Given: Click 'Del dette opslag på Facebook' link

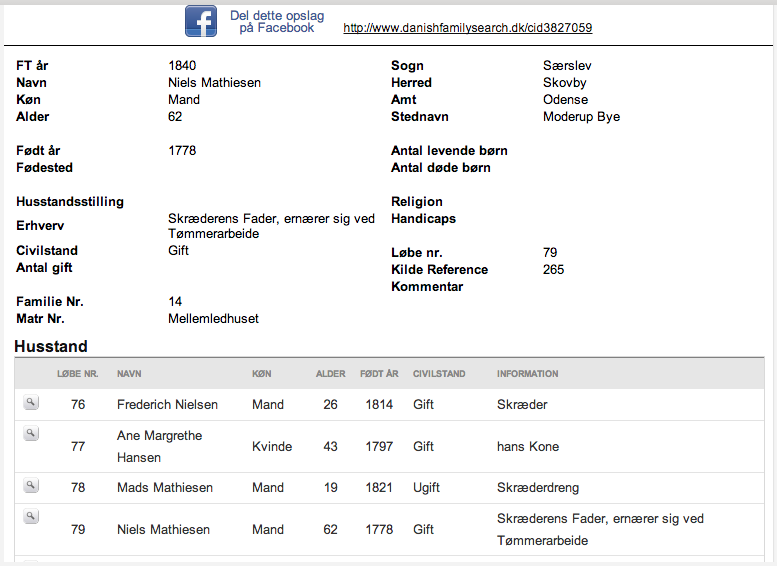Looking at the screenshot, I should point(277,22).
